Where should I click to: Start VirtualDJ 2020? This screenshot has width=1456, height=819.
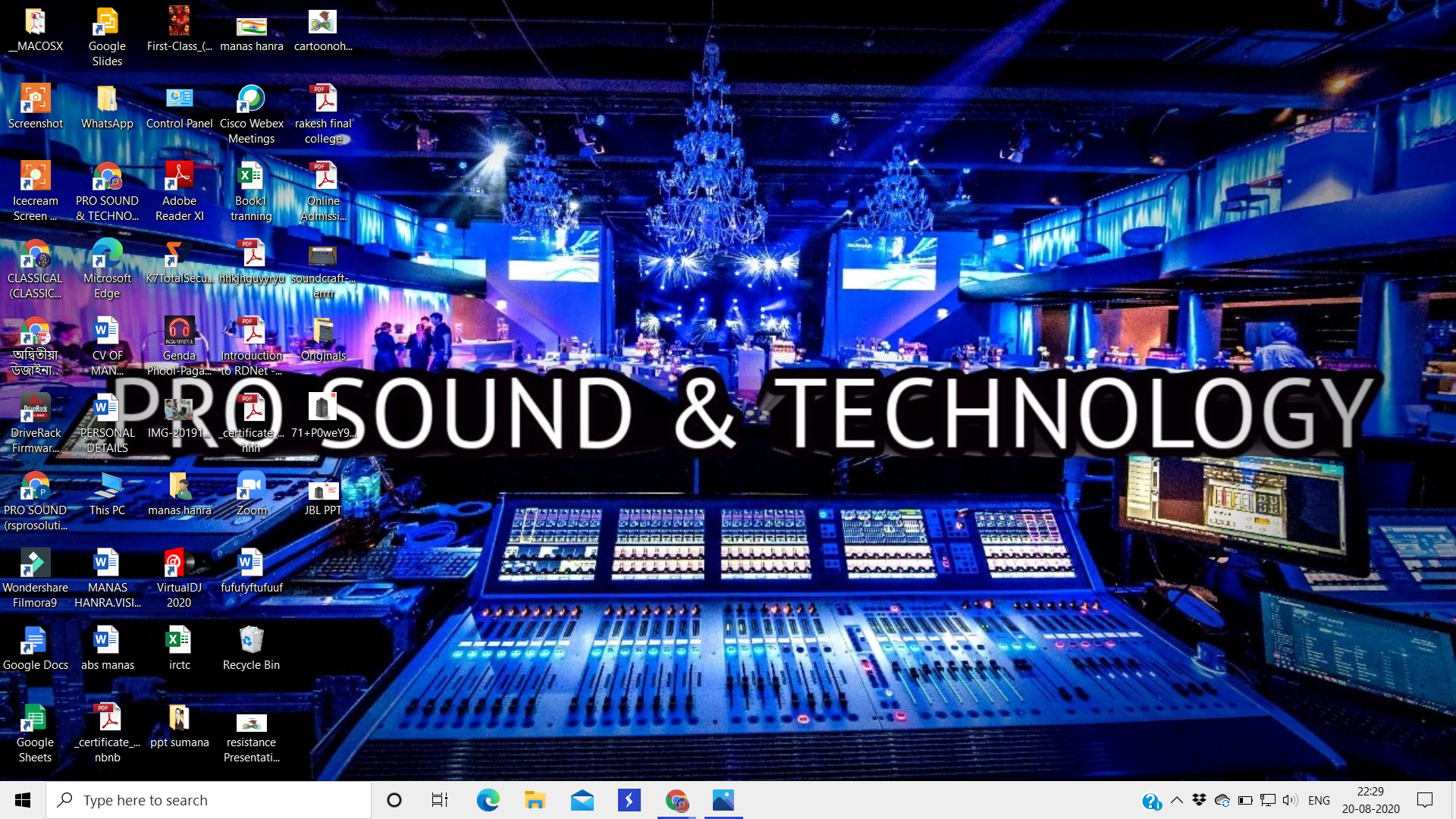pos(179,563)
